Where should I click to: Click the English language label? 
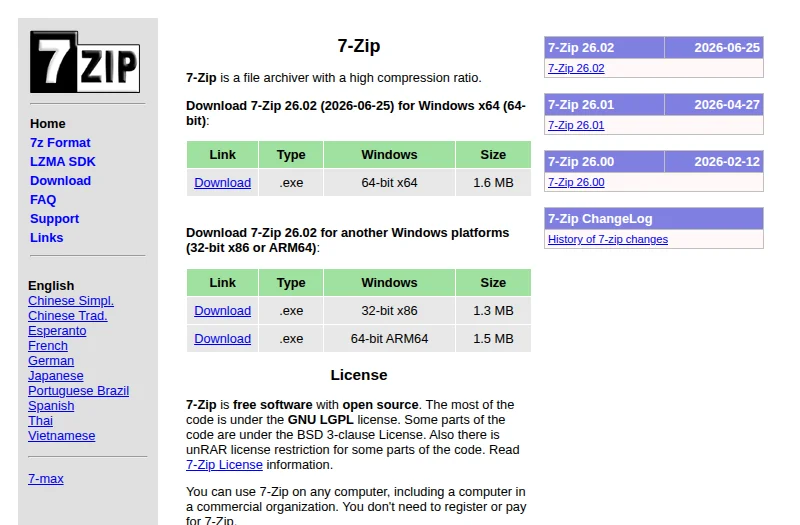click(51, 286)
